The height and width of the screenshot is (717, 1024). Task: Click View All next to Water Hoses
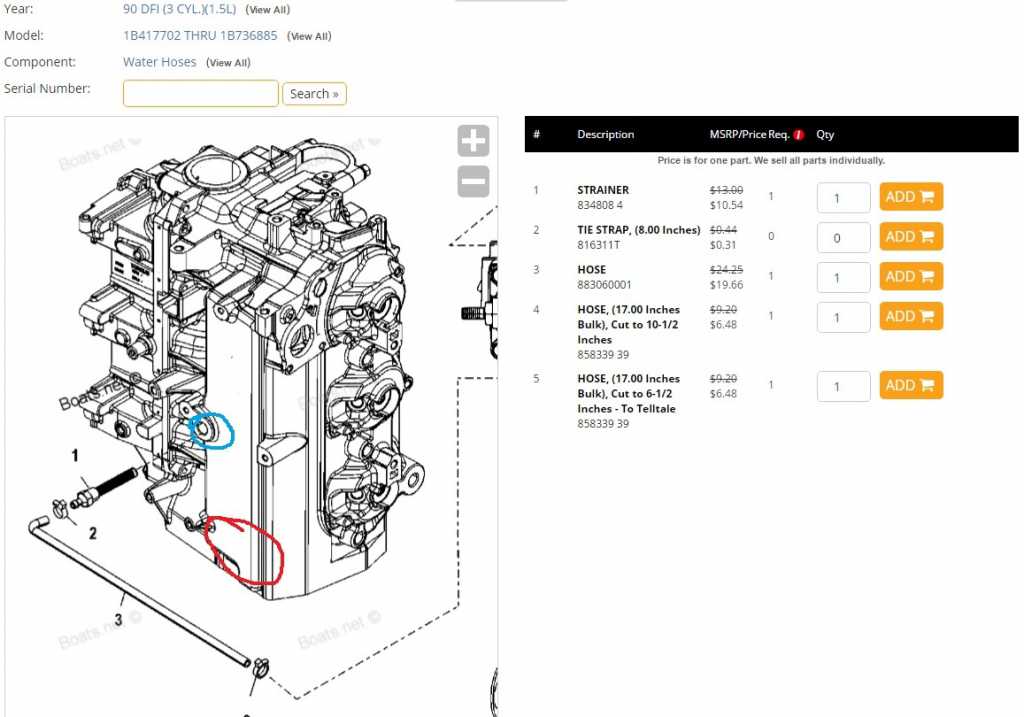click(228, 63)
